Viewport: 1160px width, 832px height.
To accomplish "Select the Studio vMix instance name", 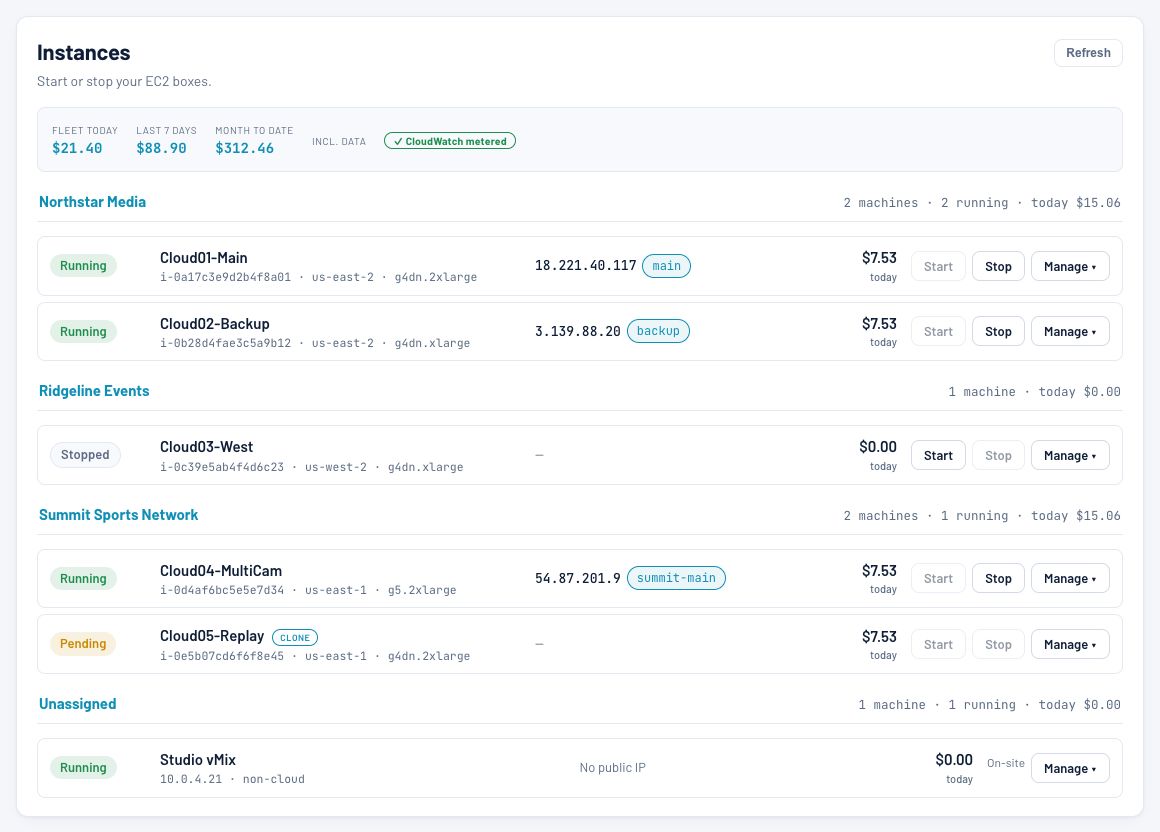I will (198, 760).
